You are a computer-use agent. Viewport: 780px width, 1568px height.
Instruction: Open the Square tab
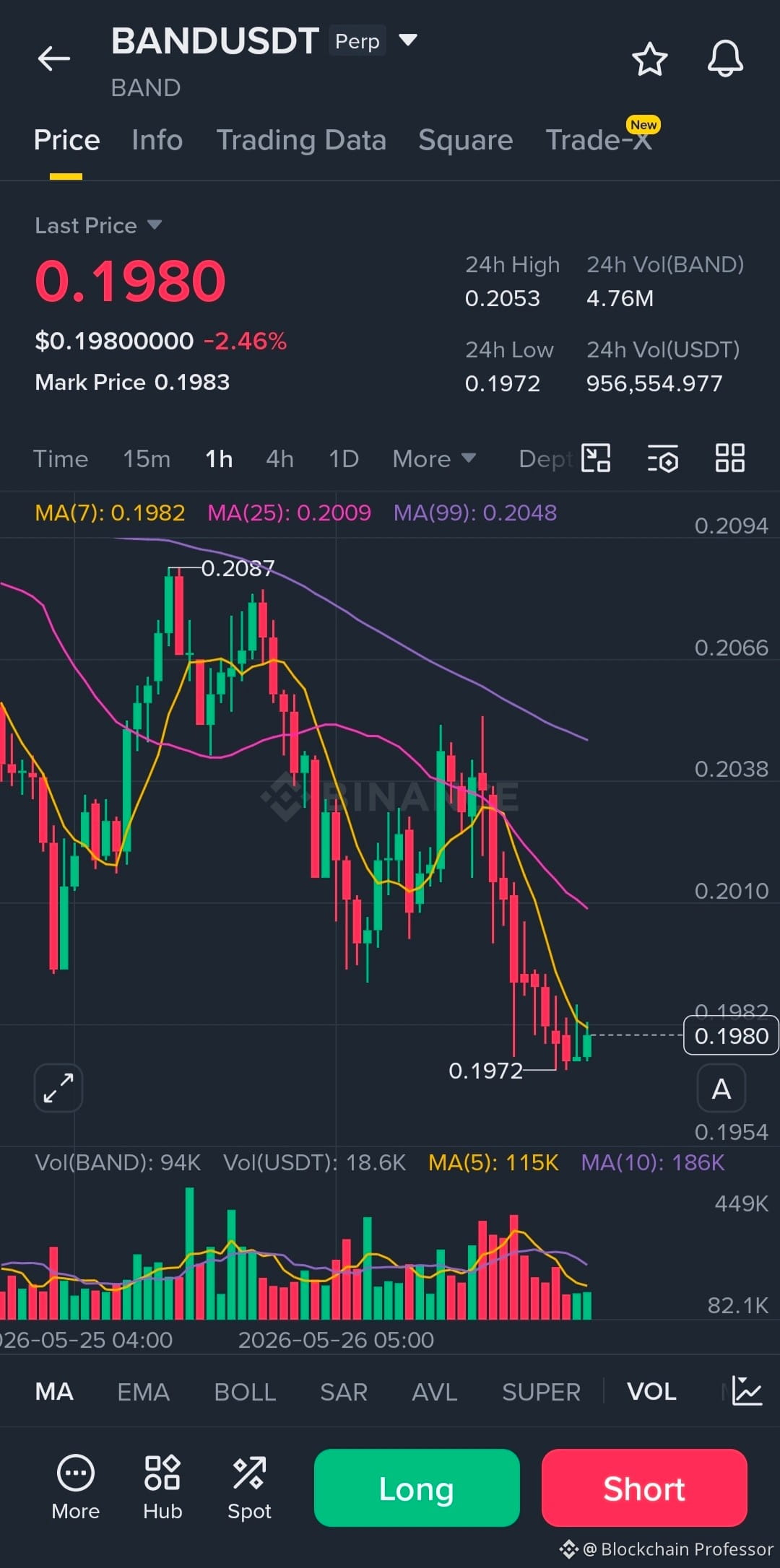click(465, 140)
